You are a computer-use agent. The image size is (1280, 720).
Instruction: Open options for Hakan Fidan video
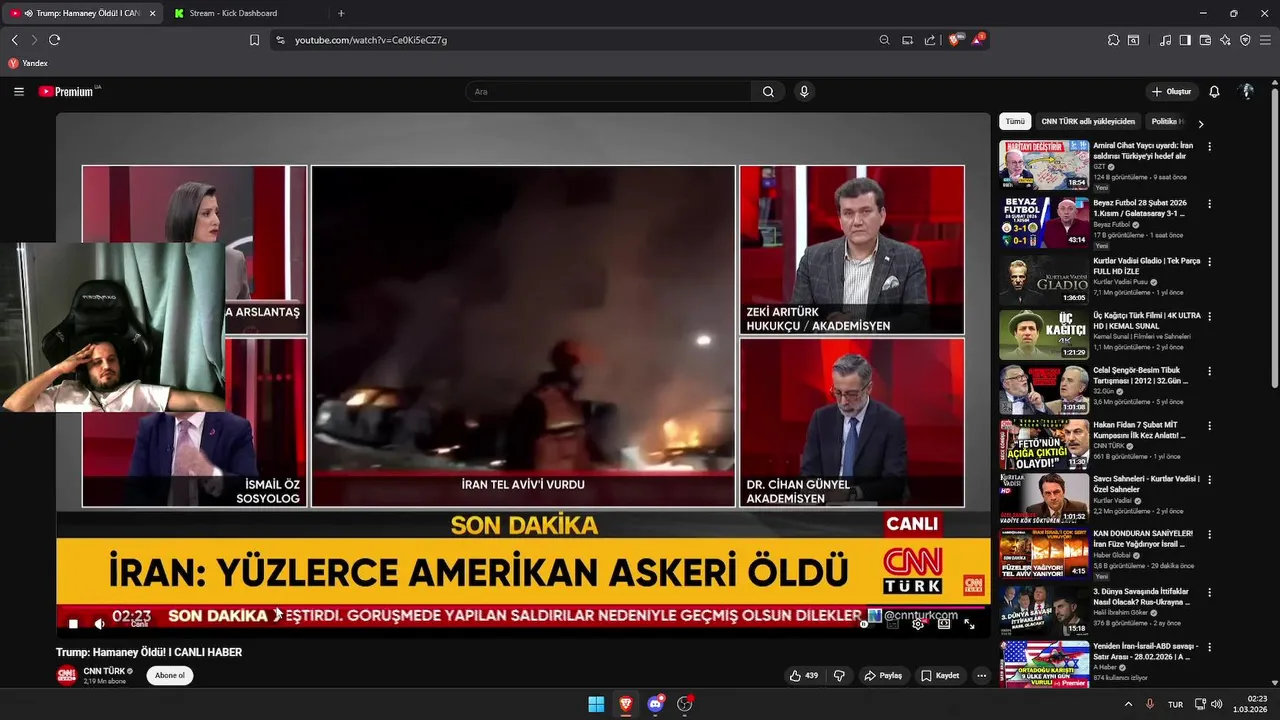pos(1209,426)
